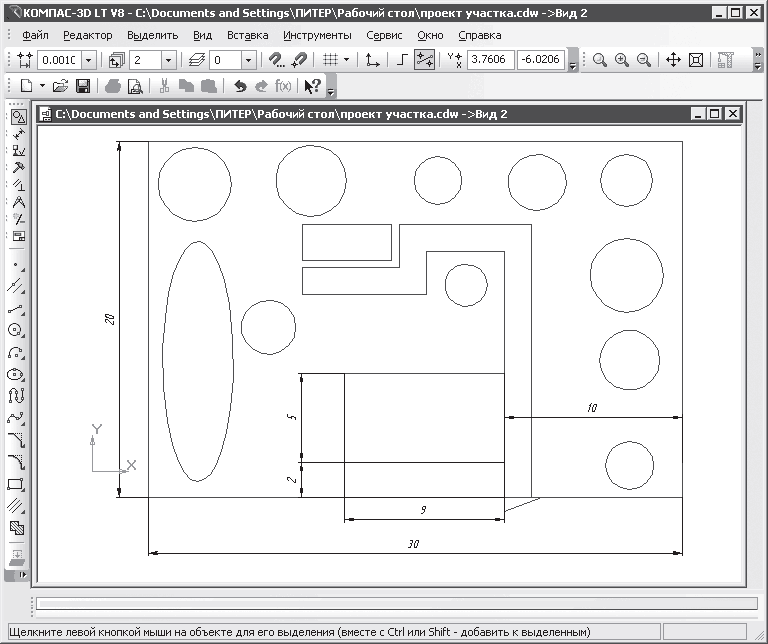Viewport: 768px width, 644px height.
Task: Expand the cursor step dropdown
Action: pos(90,60)
